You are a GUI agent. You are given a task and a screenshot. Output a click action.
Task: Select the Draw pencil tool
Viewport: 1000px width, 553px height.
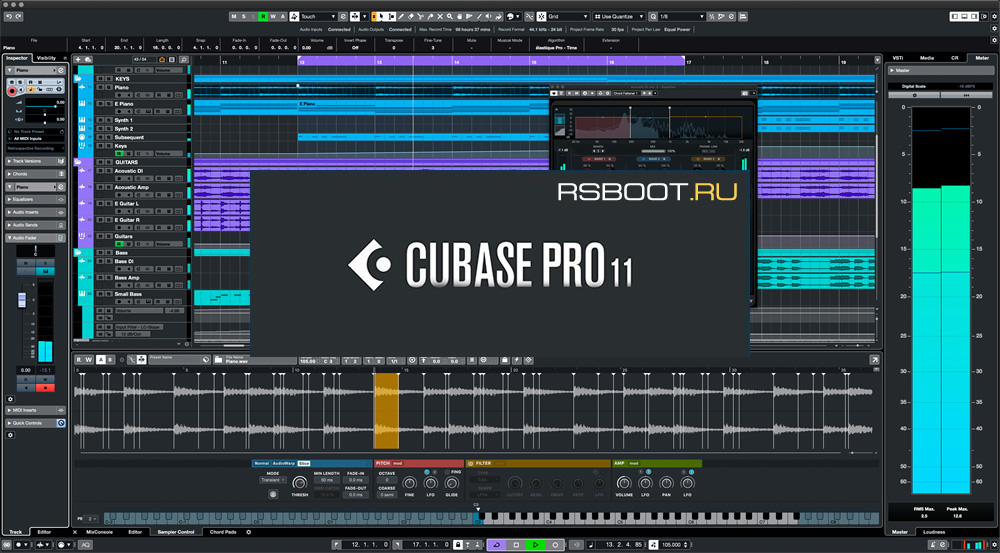[401, 17]
